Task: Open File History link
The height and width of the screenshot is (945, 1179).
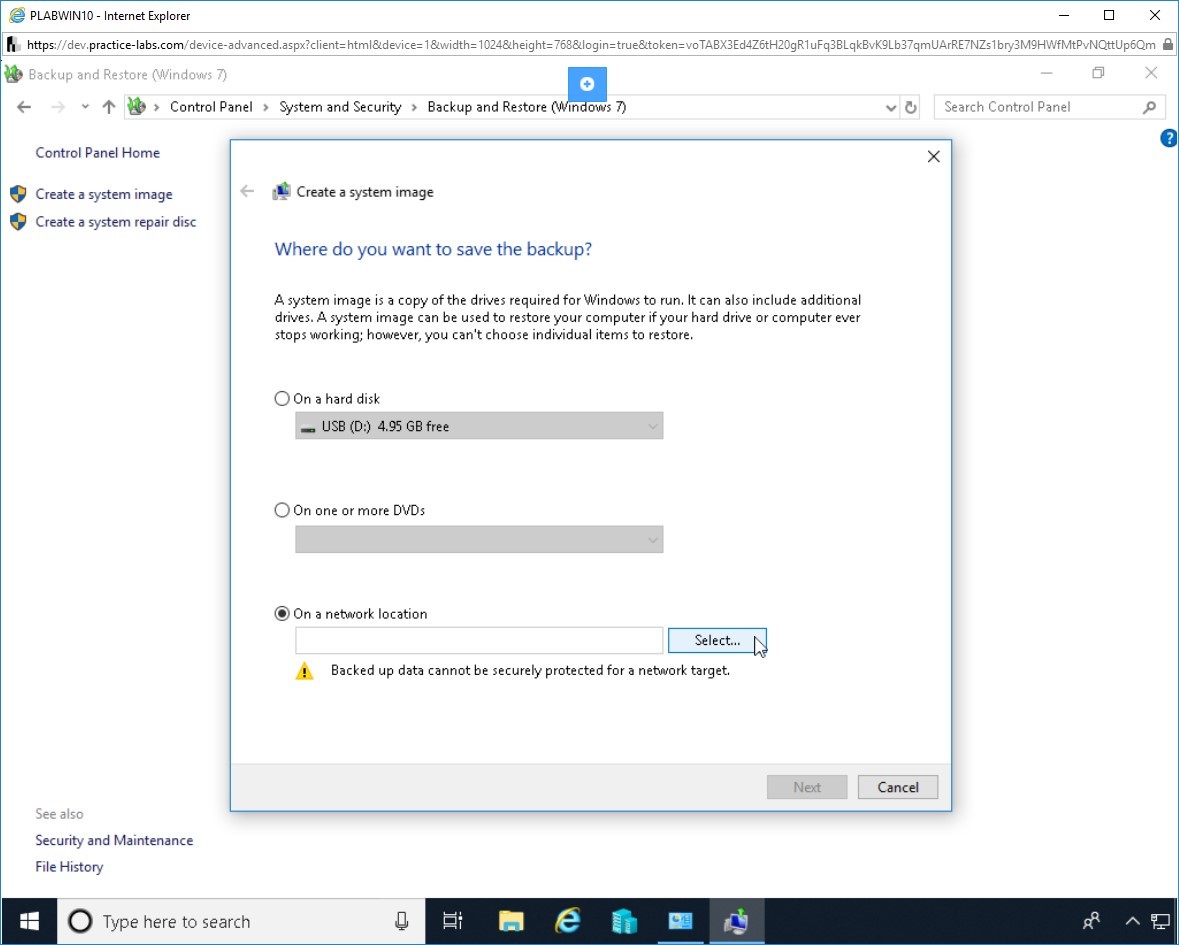Action: (69, 867)
